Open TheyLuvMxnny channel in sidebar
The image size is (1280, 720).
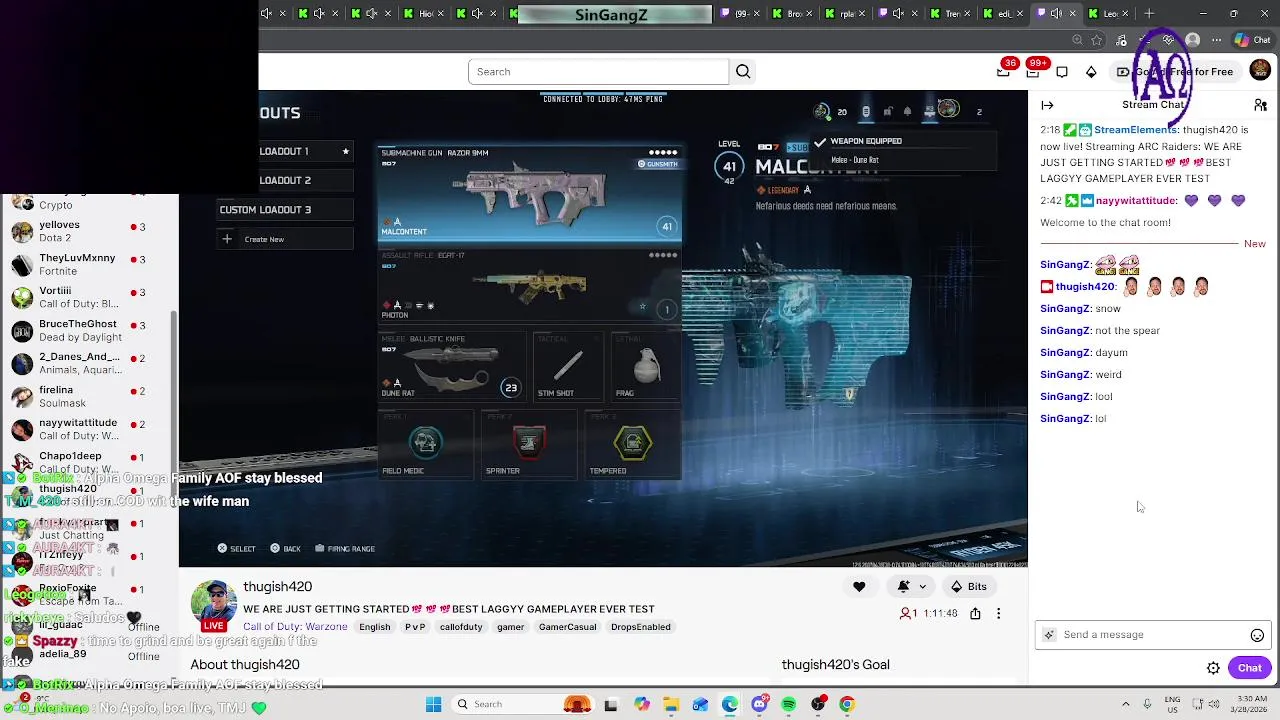(x=88, y=265)
